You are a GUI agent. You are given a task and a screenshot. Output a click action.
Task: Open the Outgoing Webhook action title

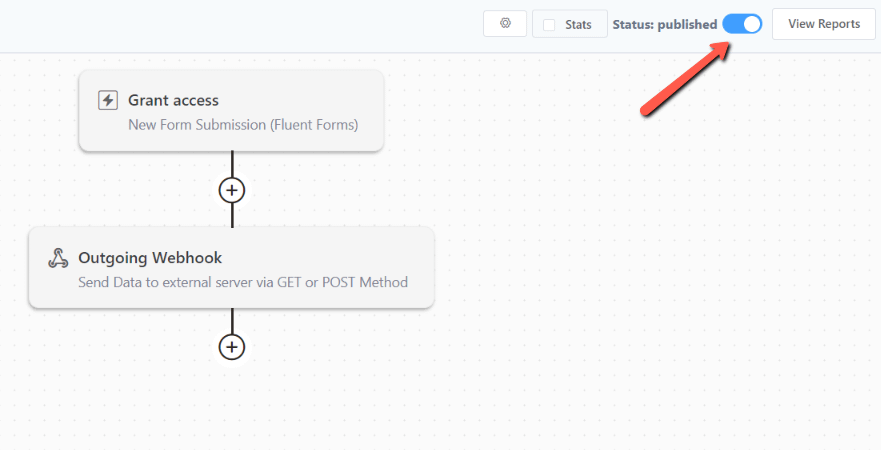pyautogui.click(x=150, y=258)
